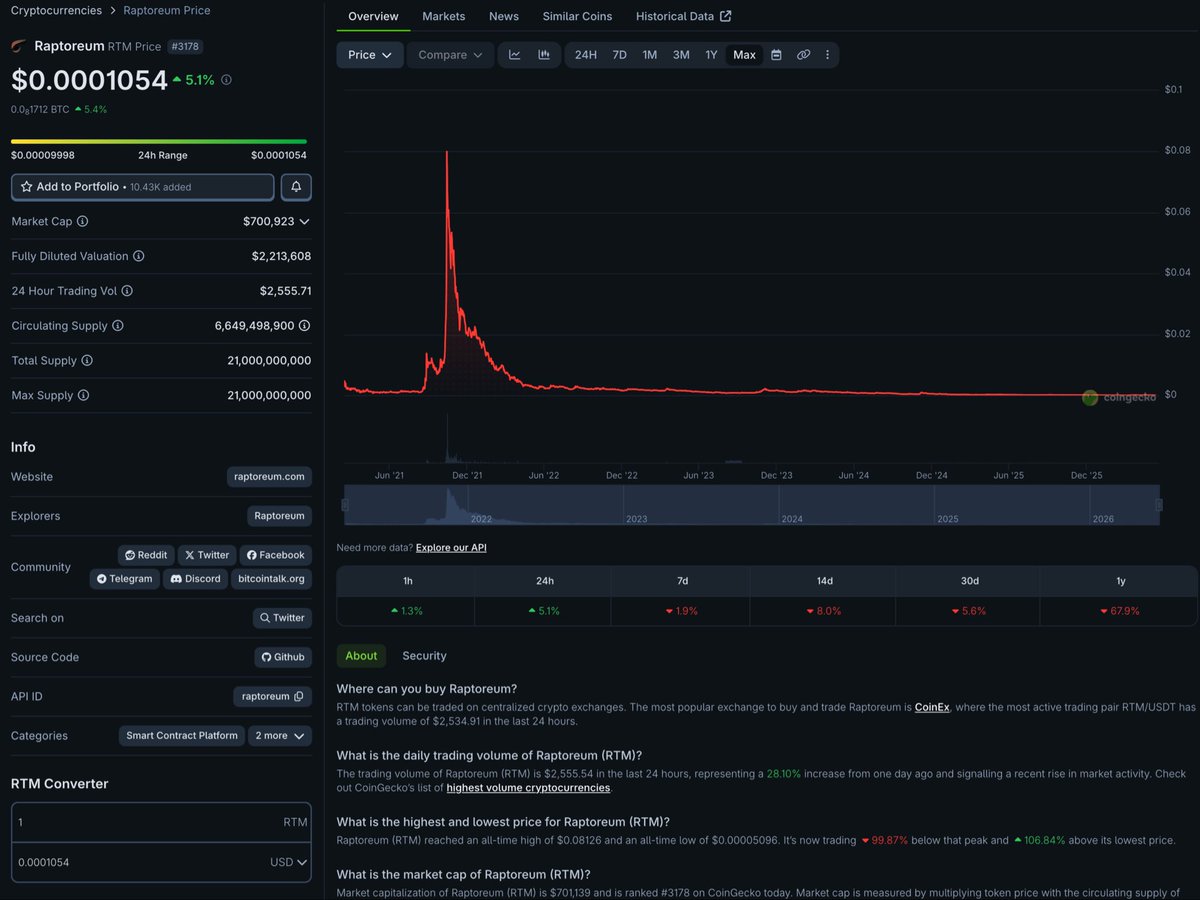Click info icon next to Total Supply
This screenshot has height=900, width=1200.
[87, 360]
